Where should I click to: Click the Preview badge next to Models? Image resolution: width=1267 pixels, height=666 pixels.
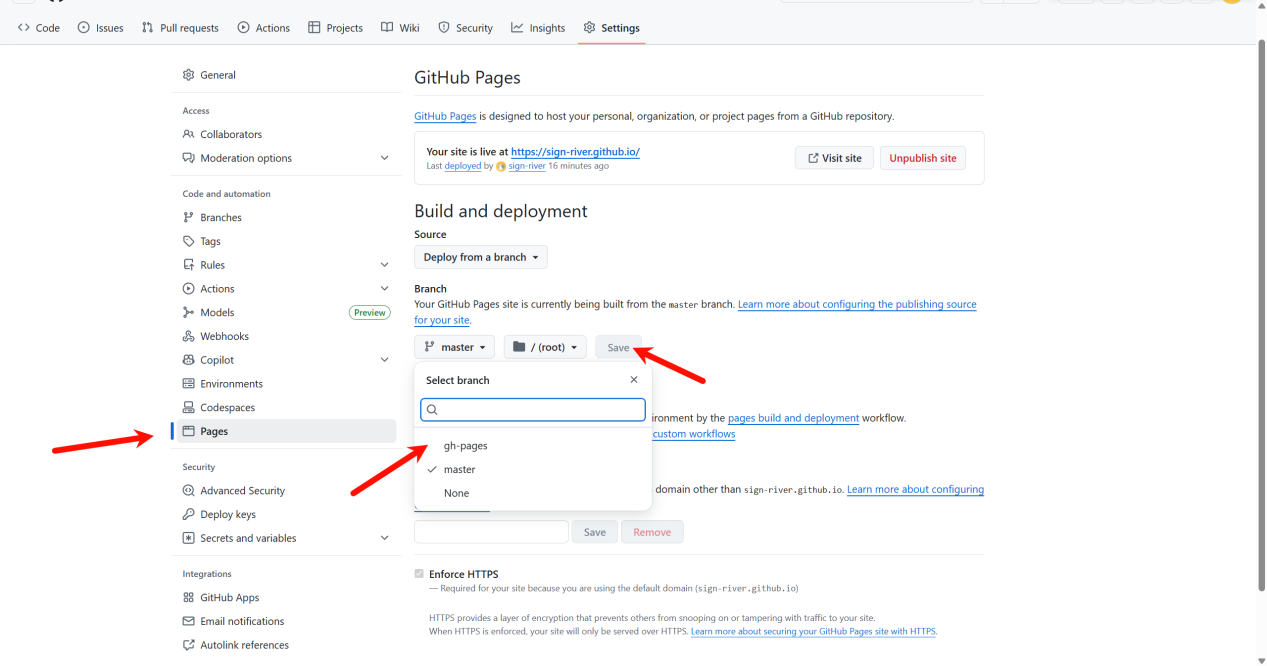click(370, 313)
